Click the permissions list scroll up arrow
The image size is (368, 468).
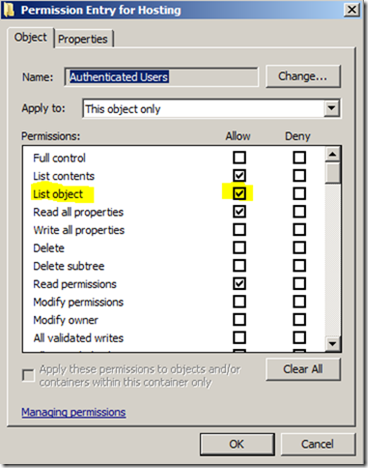pos(333,154)
